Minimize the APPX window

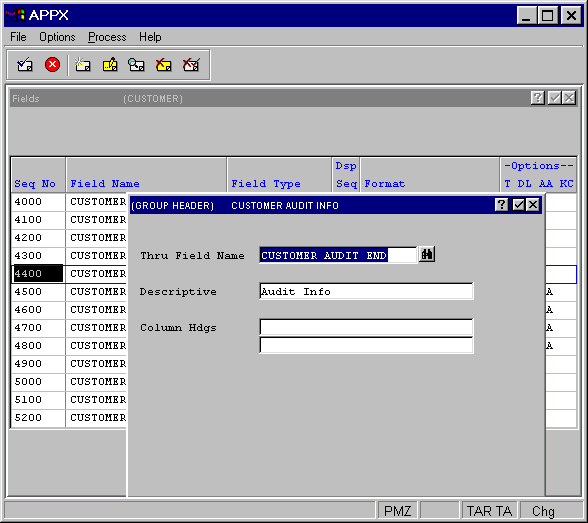526,15
